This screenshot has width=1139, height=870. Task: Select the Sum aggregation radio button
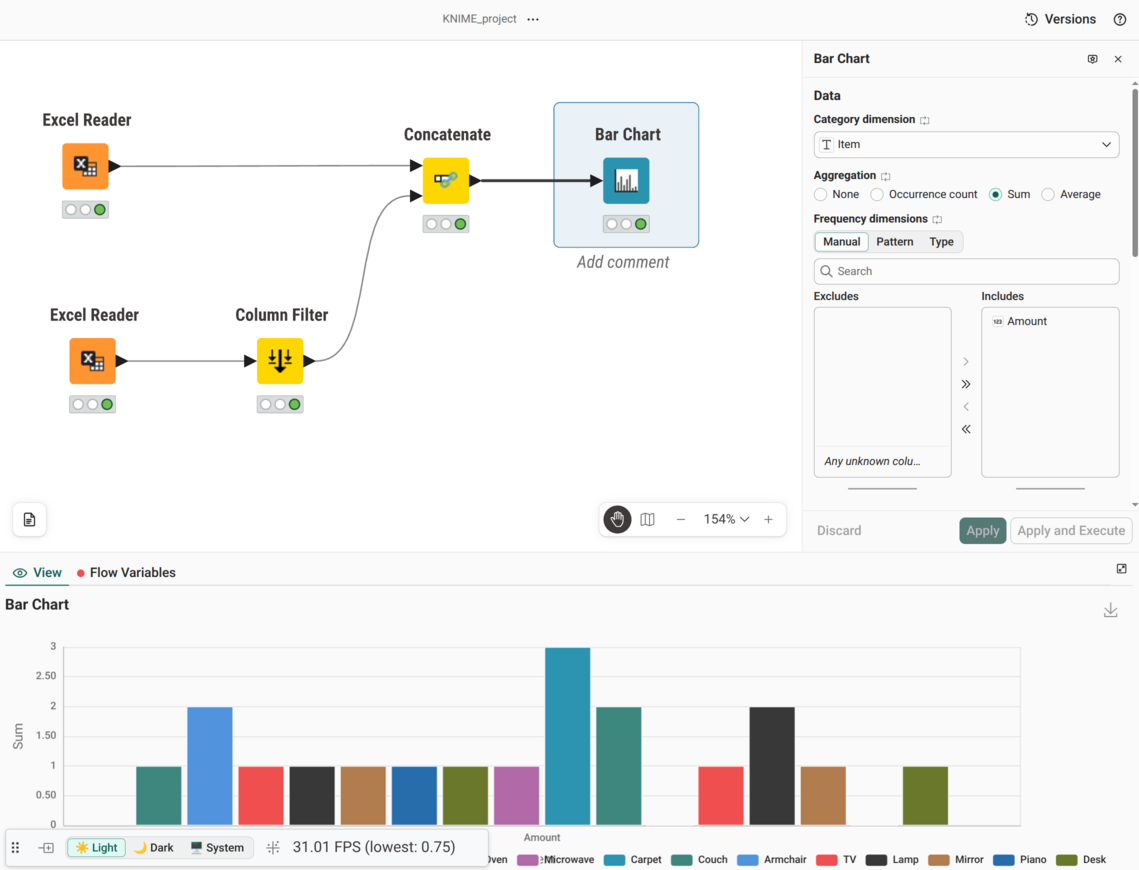(x=996, y=195)
